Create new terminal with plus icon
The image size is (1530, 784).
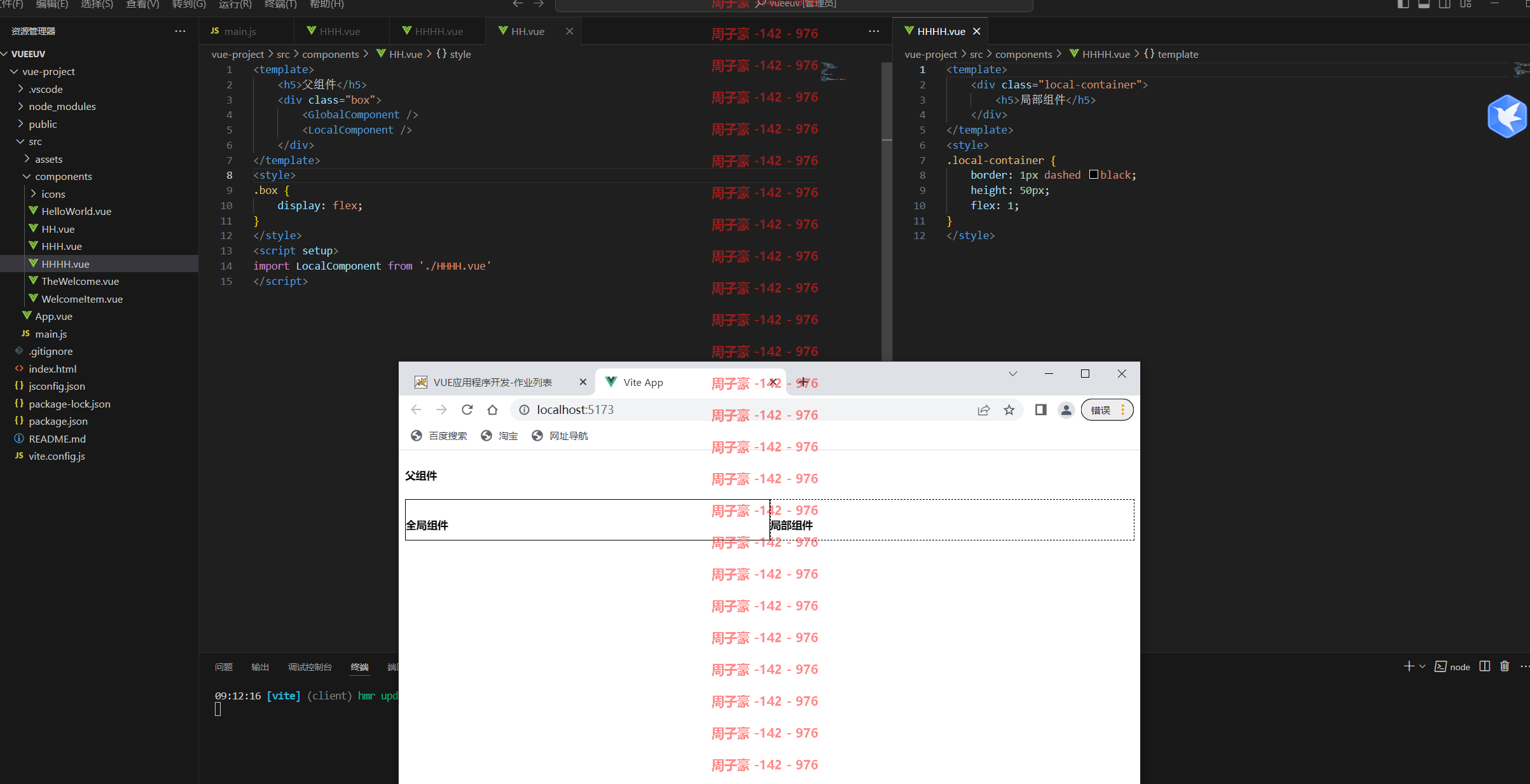pos(1409,666)
